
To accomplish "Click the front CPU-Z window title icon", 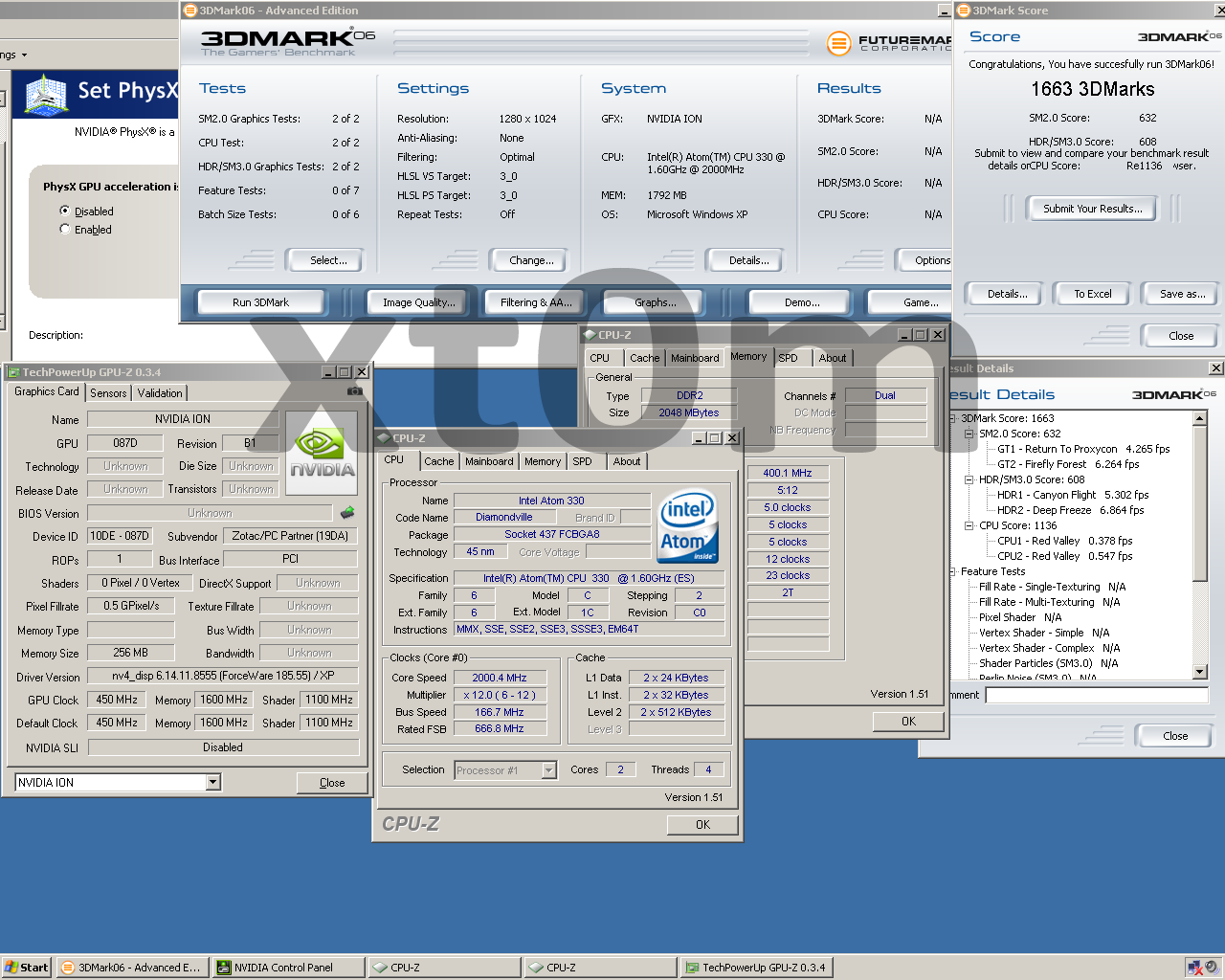I will [x=384, y=438].
